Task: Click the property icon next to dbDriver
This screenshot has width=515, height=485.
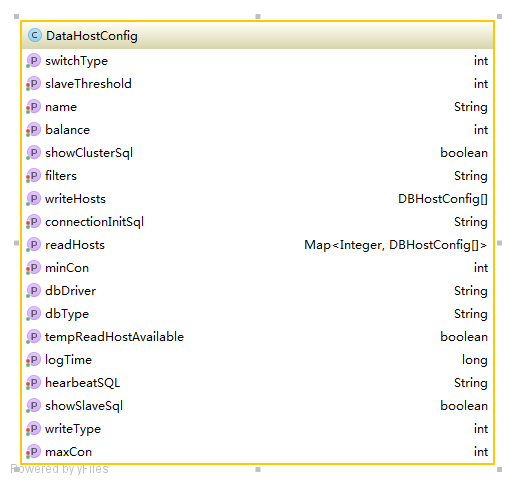Action: coord(33,291)
